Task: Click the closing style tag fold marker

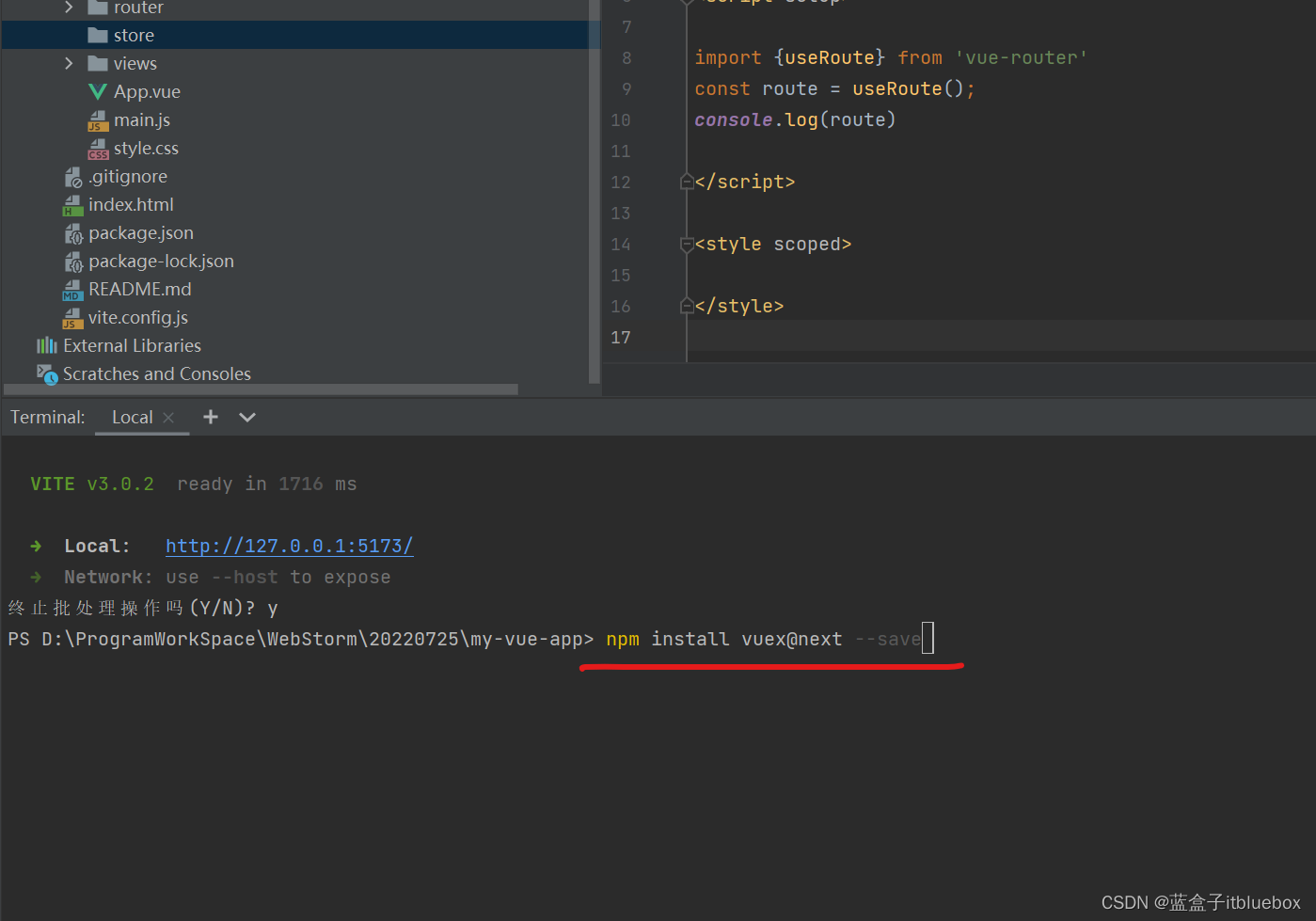Action: (687, 306)
